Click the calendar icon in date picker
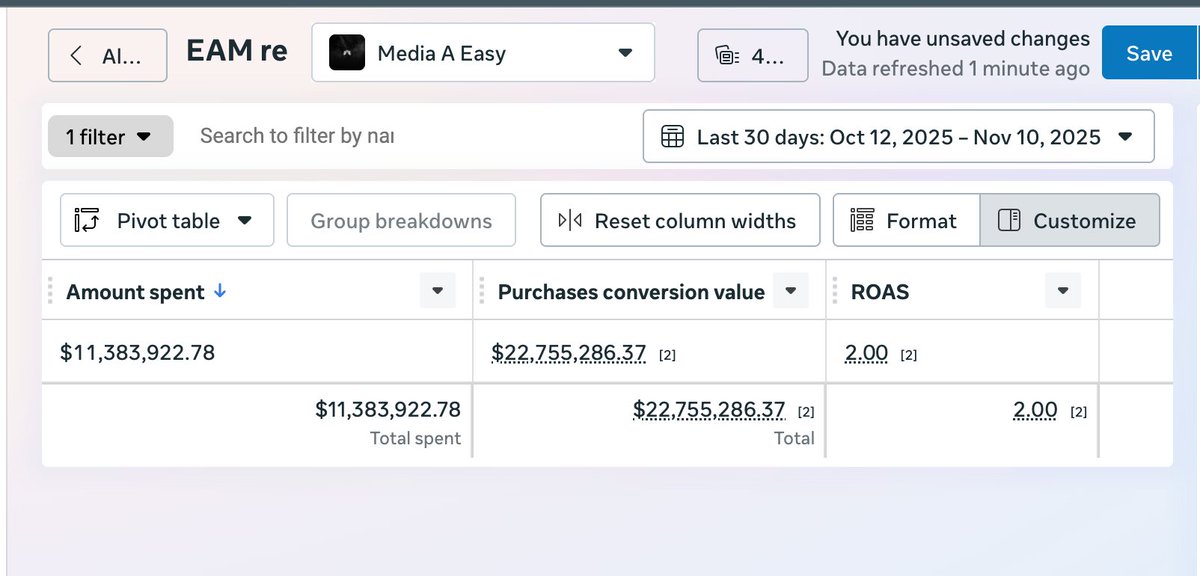Viewport: 1200px width, 576px height. point(673,136)
